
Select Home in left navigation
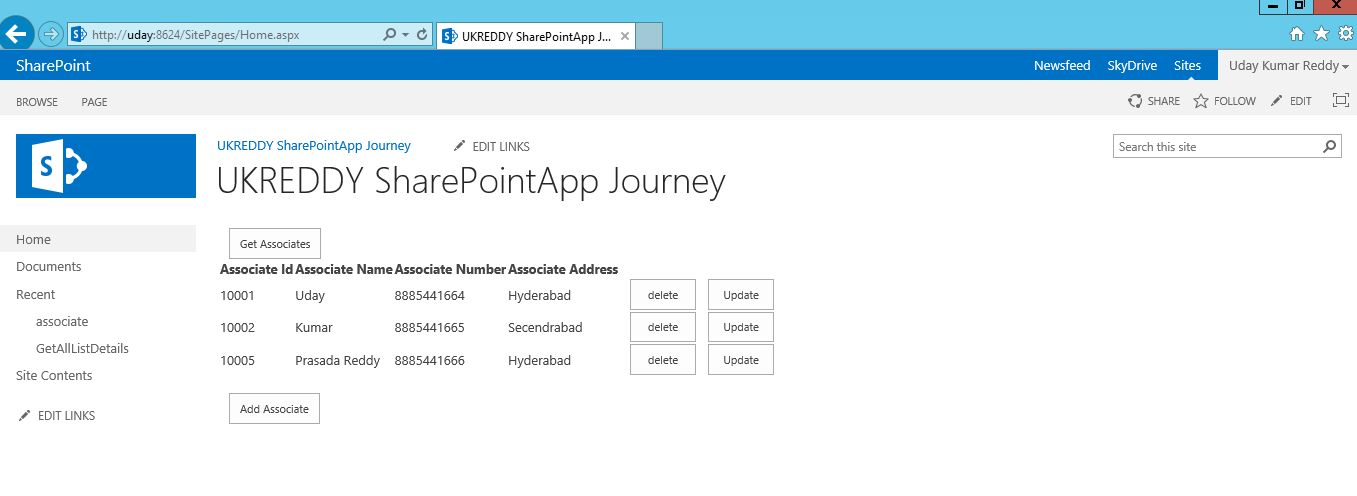pos(33,240)
